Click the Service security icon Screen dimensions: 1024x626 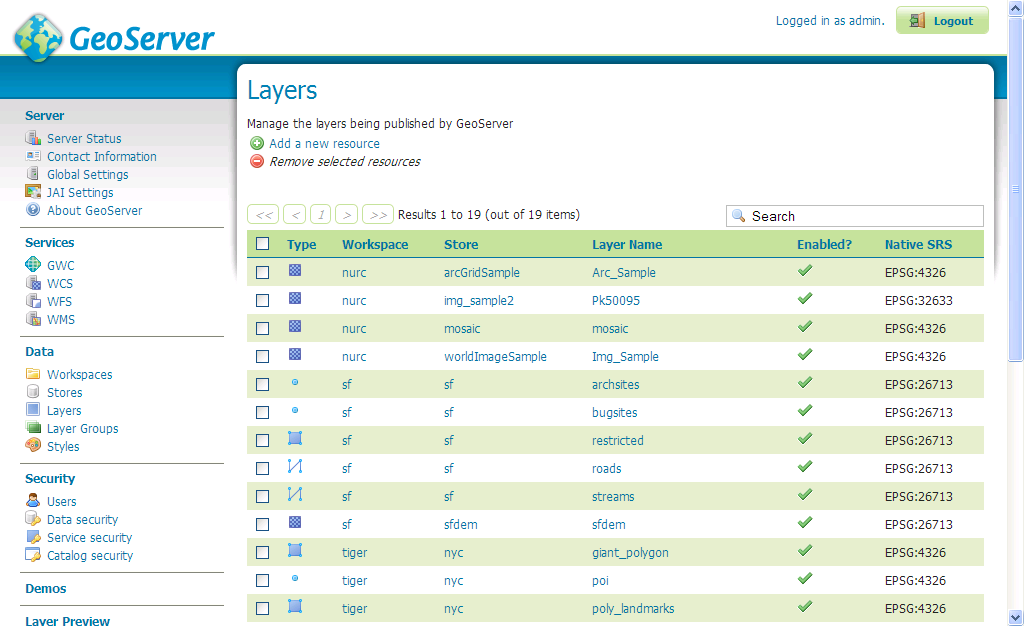(x=33, y=537)
